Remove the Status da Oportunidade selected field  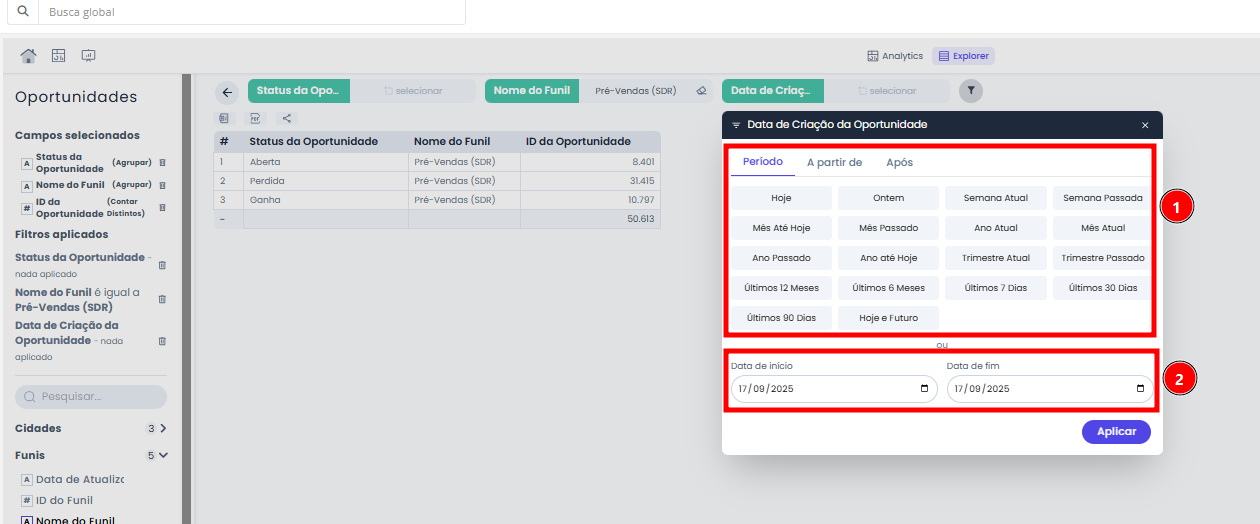tap(163, 162)
